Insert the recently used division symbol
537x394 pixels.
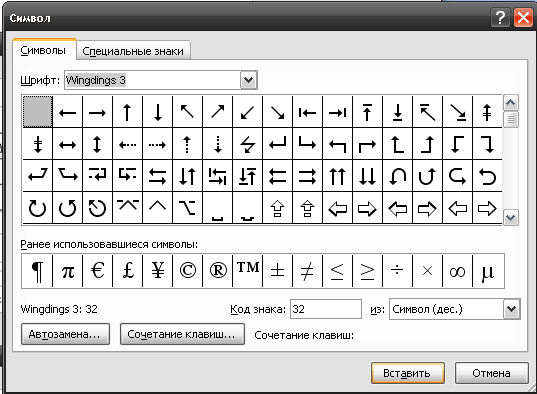pyautogui.click(x=397, y=271)
